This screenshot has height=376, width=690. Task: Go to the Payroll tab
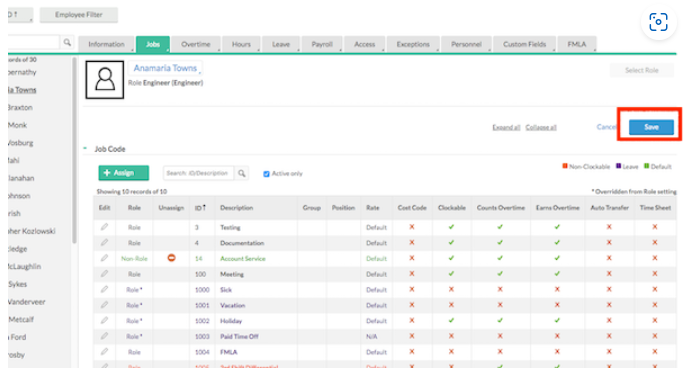click(x=322, y=44)
